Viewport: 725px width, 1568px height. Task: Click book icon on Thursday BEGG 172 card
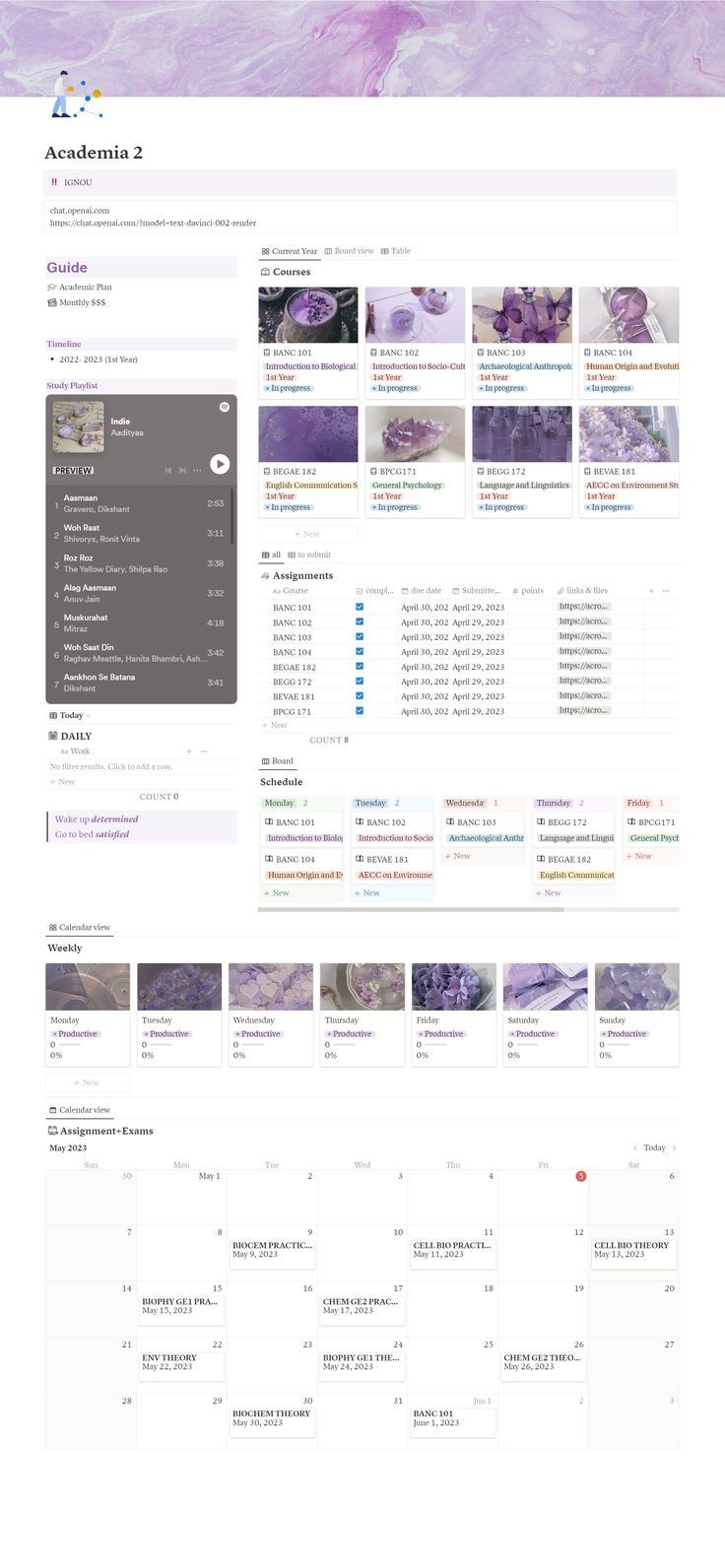click(x=541, y=822)
